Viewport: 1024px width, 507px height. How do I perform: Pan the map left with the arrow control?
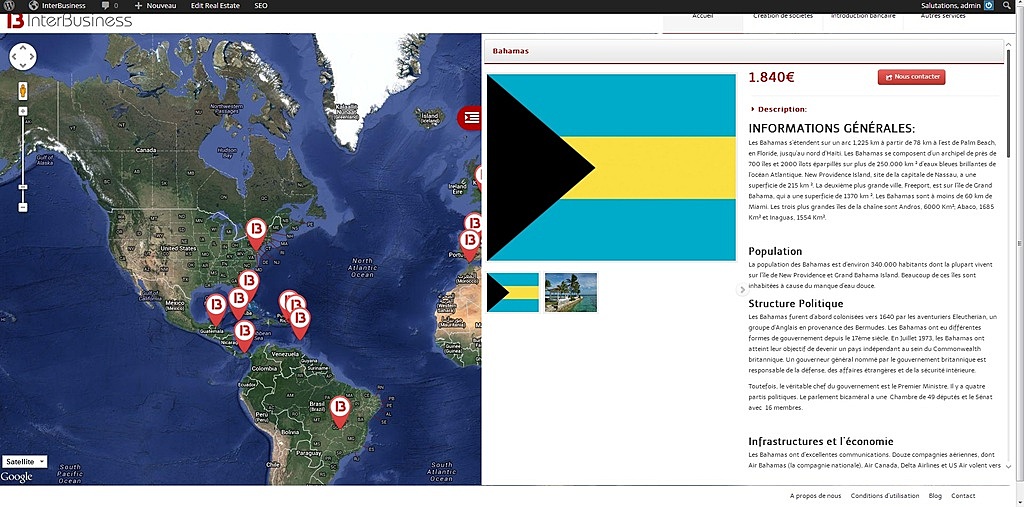click(15, 57)
